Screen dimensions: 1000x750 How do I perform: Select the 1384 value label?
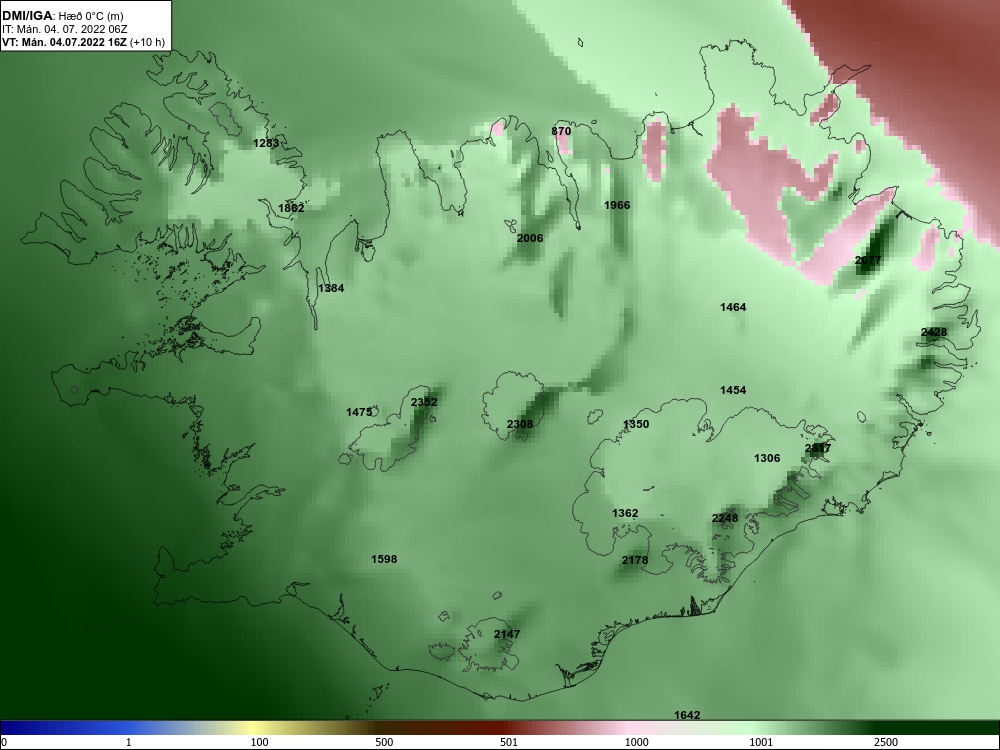[x=331, y=288]
